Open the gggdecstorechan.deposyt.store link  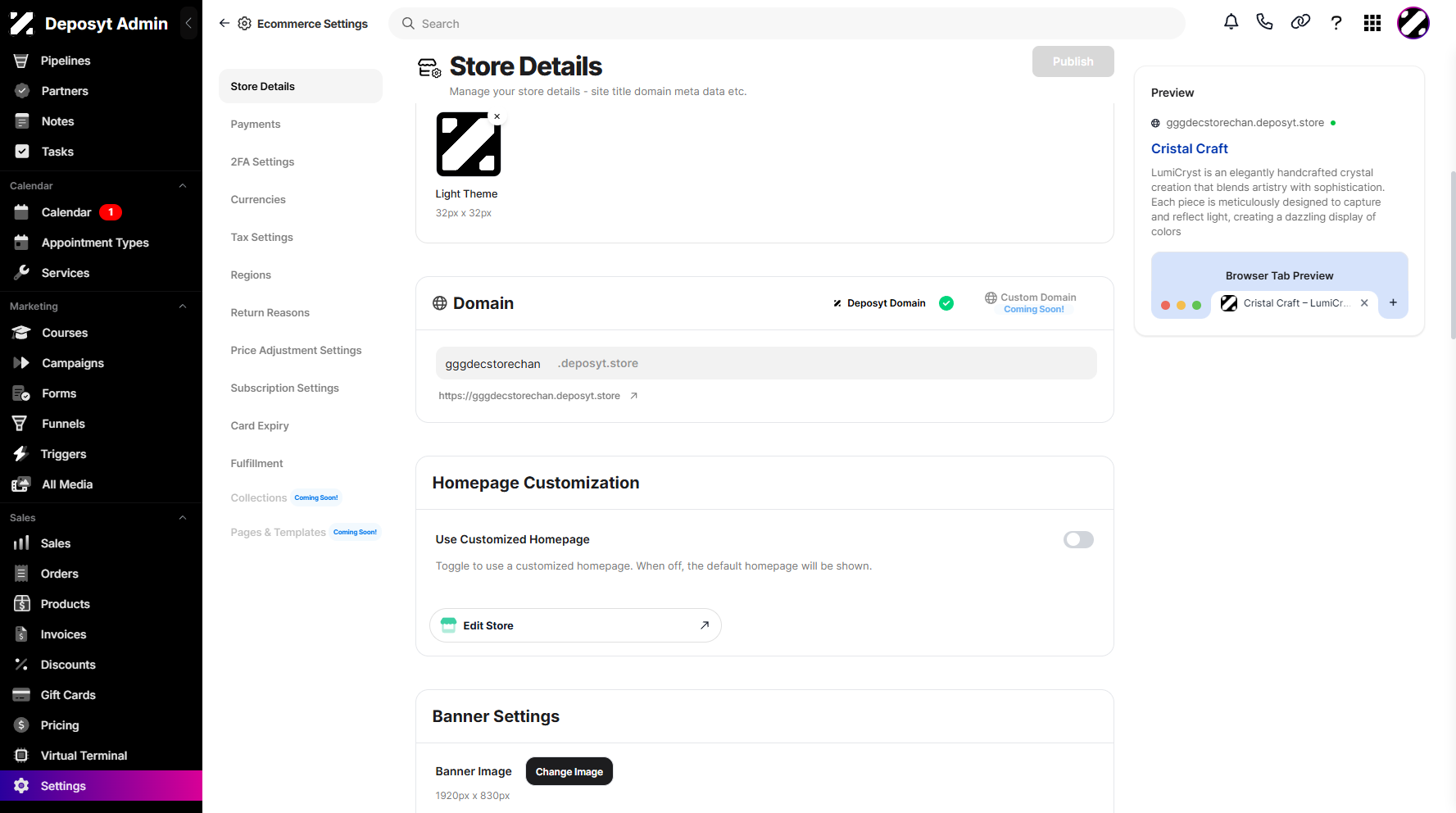tap(528, 396)
